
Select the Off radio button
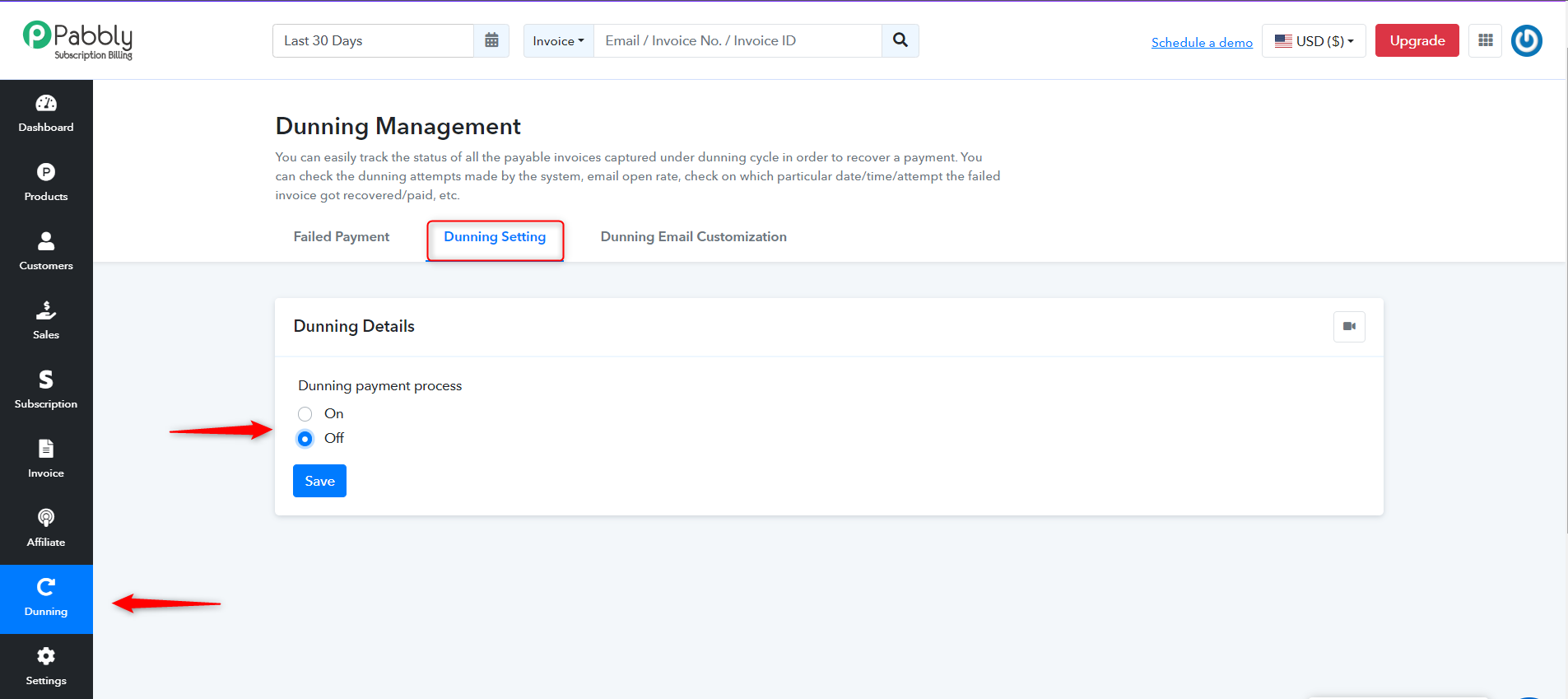click(305, 439)
